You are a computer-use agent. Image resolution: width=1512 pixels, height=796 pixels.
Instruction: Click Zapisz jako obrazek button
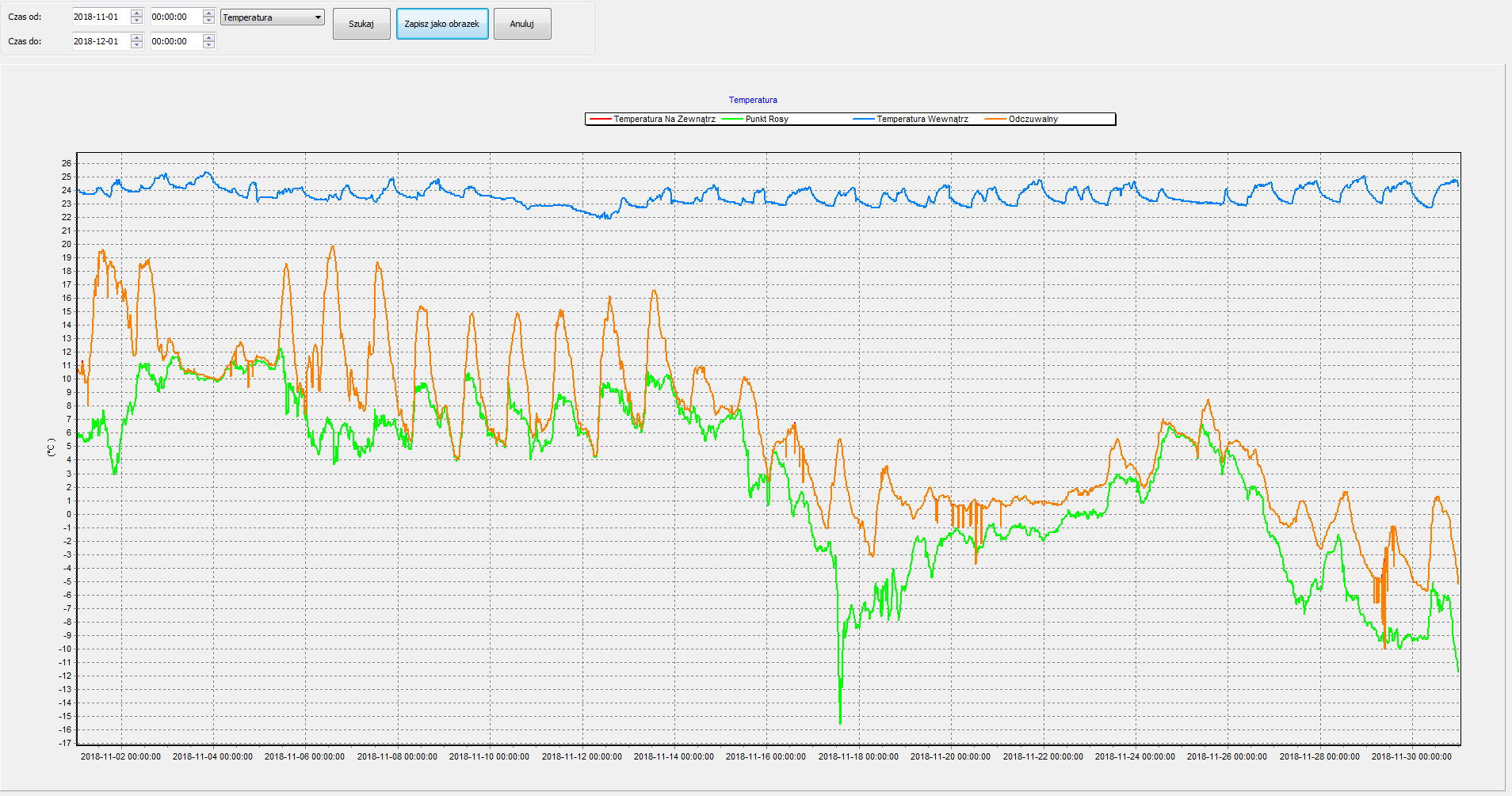click(441, 24)
